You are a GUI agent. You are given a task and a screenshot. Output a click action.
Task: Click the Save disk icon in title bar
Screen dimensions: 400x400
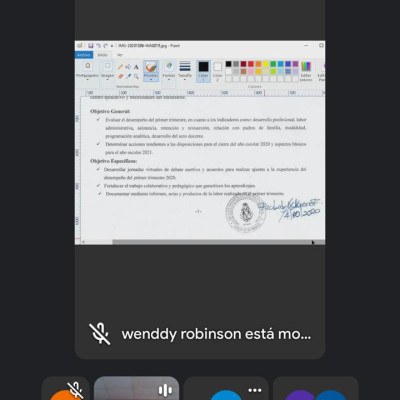pyautogui.click(x=90, y=46)
